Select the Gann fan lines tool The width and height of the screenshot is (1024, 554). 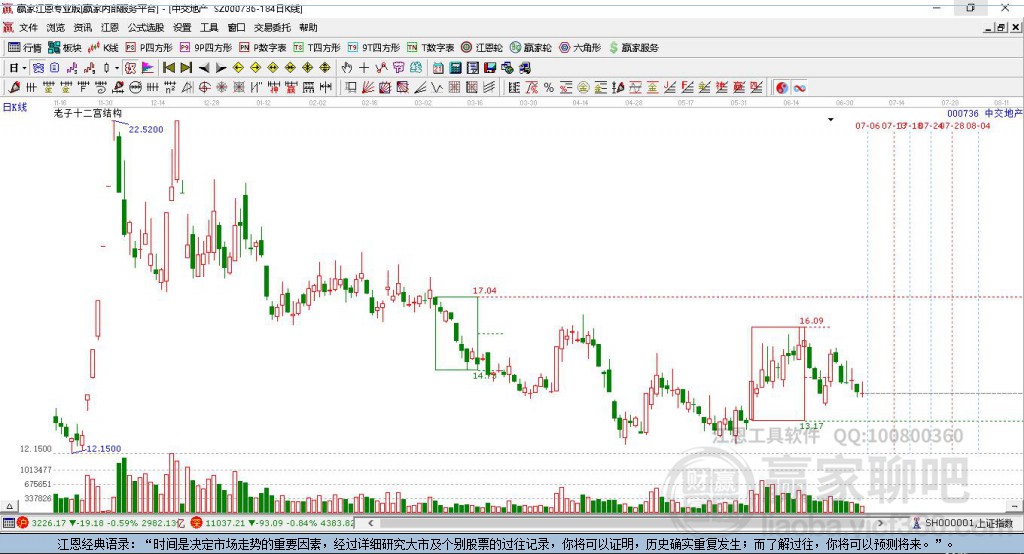(368, 88)
